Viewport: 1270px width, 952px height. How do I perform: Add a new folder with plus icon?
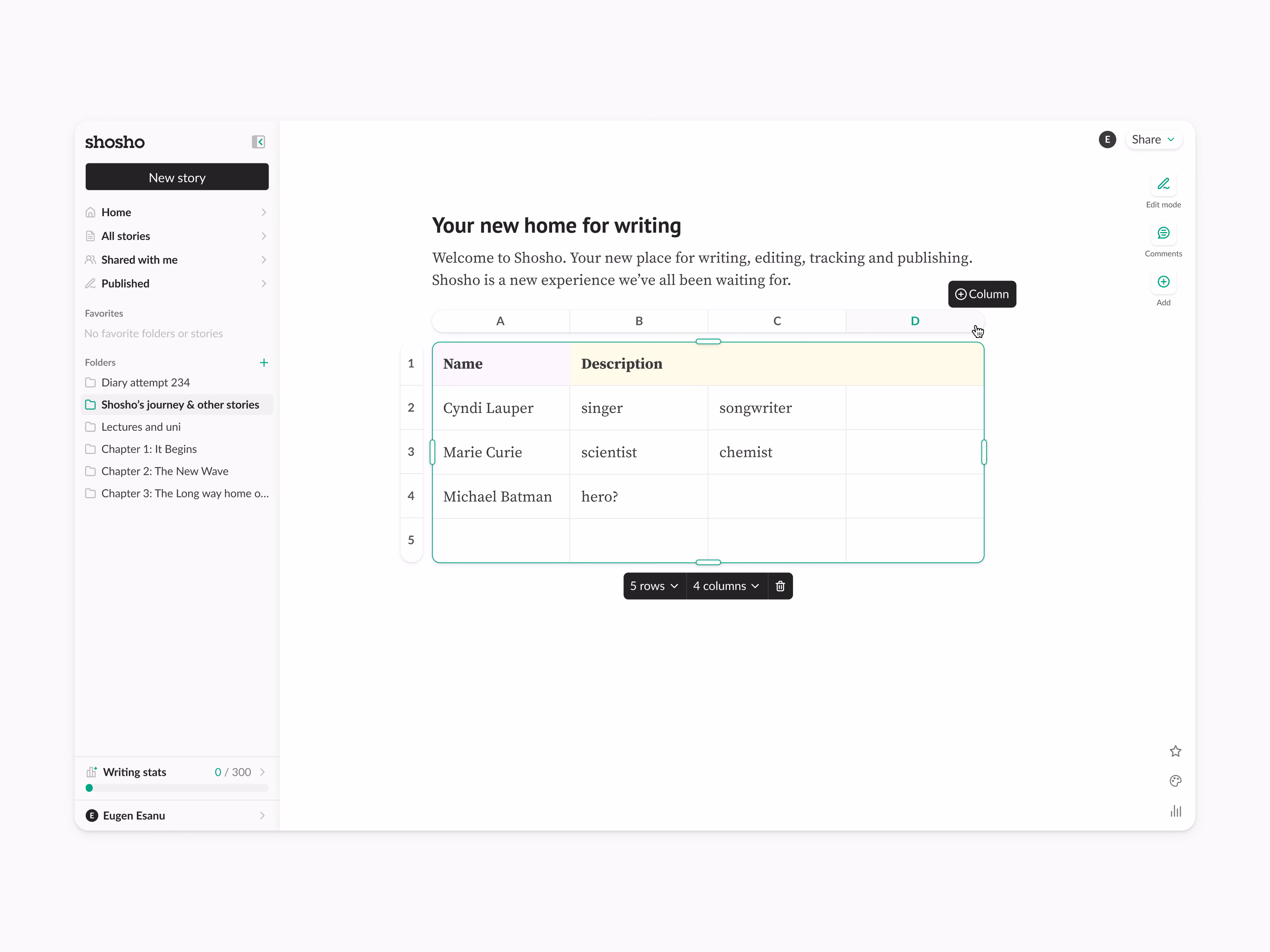(264, 363)
